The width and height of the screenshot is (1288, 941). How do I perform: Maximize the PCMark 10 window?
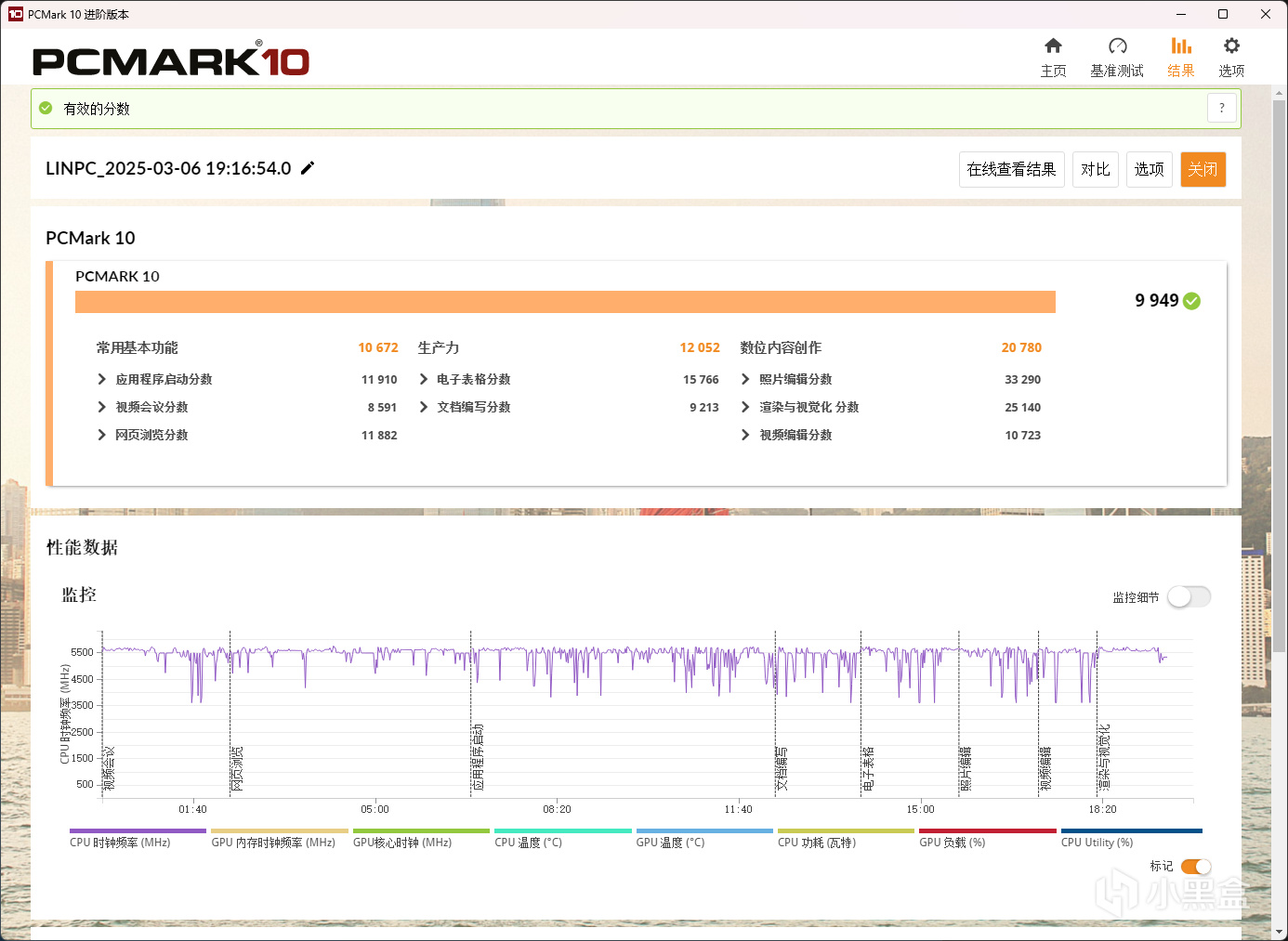pyautogui.click(x=1223, y=14)
